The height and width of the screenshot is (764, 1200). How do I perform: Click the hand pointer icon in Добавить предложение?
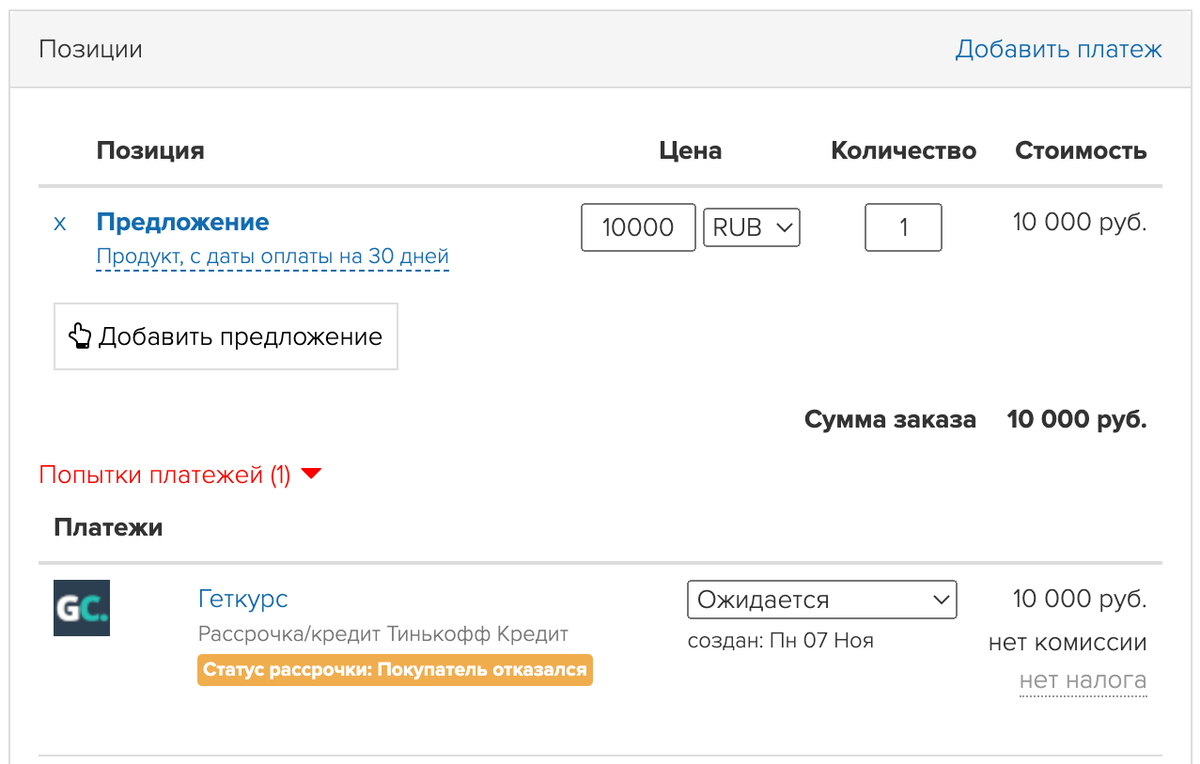click(80, 336)
